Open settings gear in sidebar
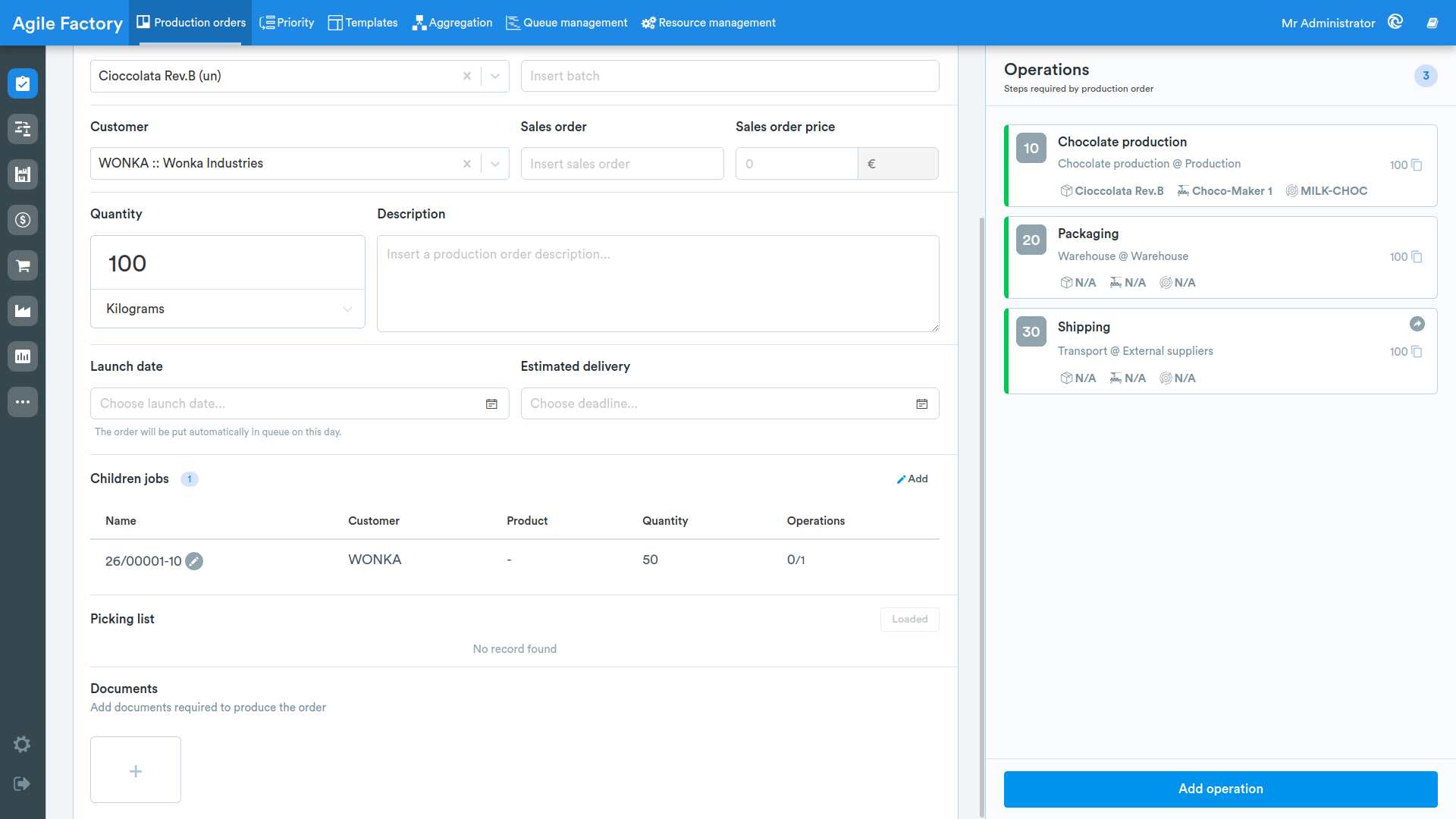Image resolution: width=1456 pixels, height=819 pixels. (x=22, y=744)
